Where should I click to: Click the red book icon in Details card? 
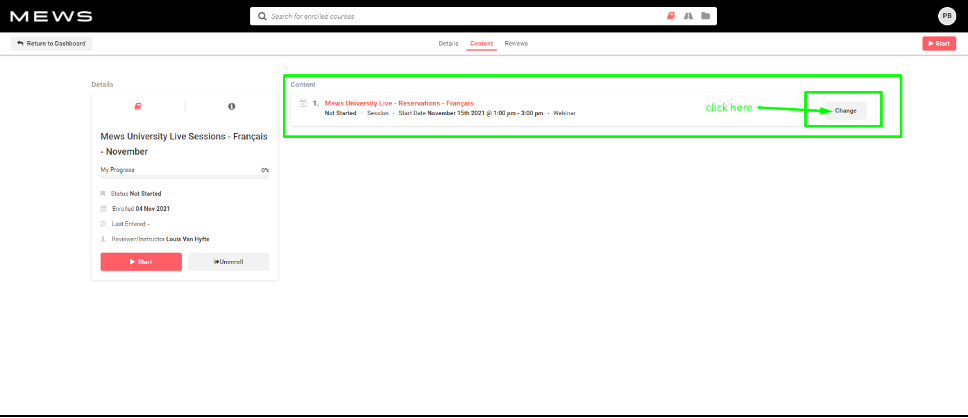138,106
